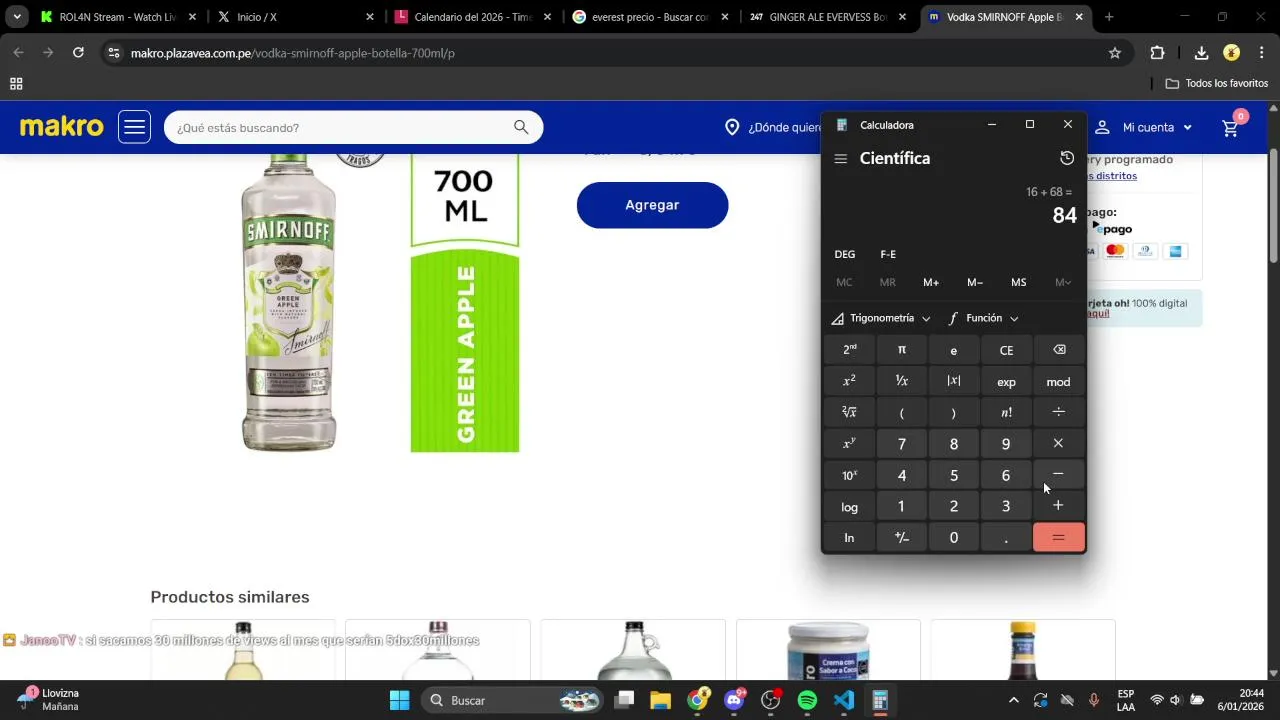Bookmark this page with the star icon
1280x720 pixels.
pos(1115,53)
